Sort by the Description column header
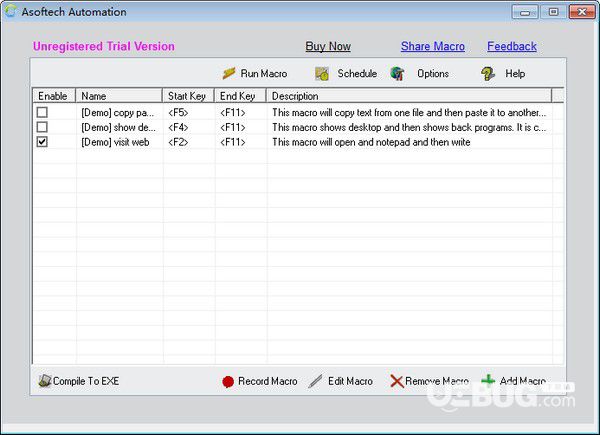 coord(409,96)
